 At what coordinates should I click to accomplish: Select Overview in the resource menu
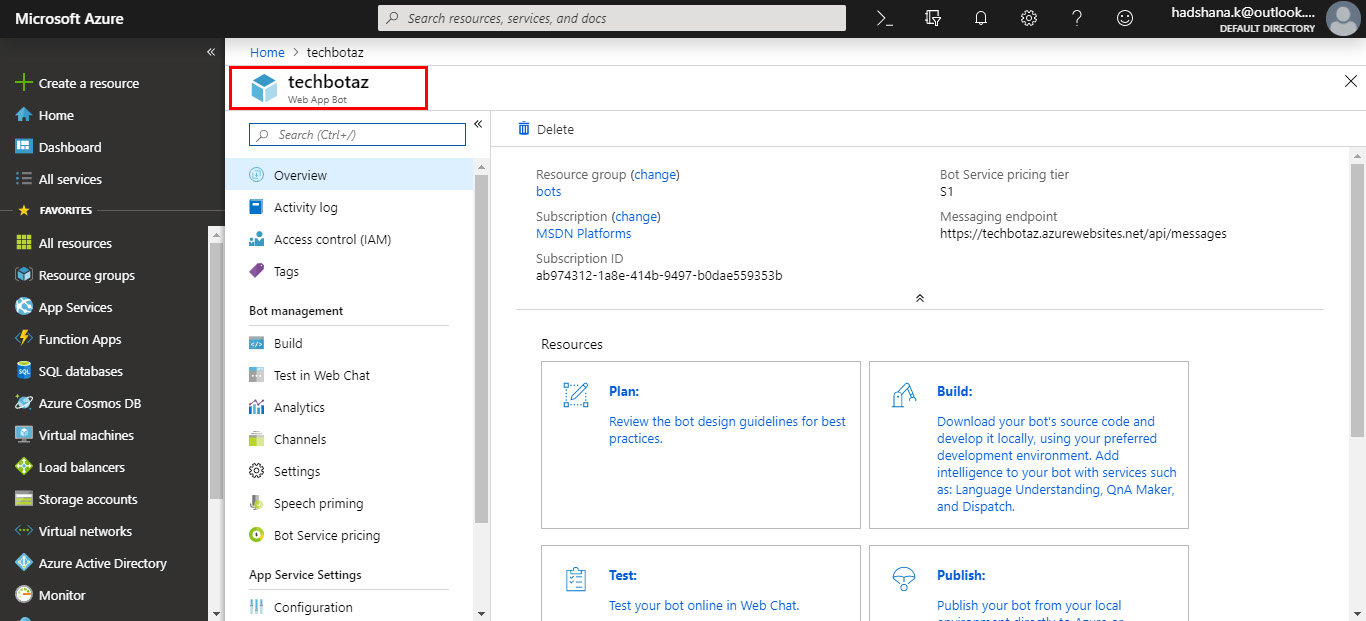click(x=349, y=175)
